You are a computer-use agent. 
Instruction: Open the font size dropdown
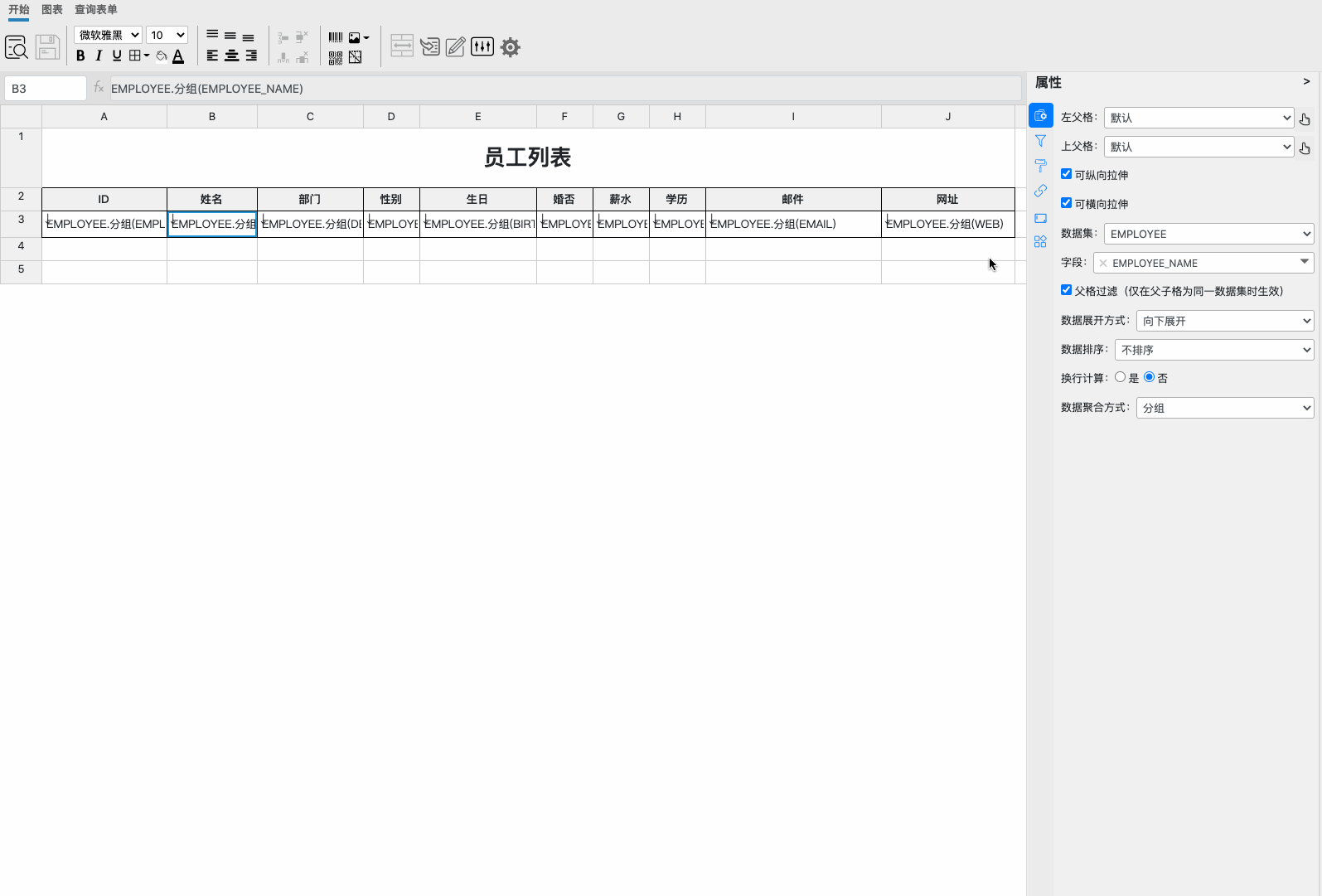(167, 35)
